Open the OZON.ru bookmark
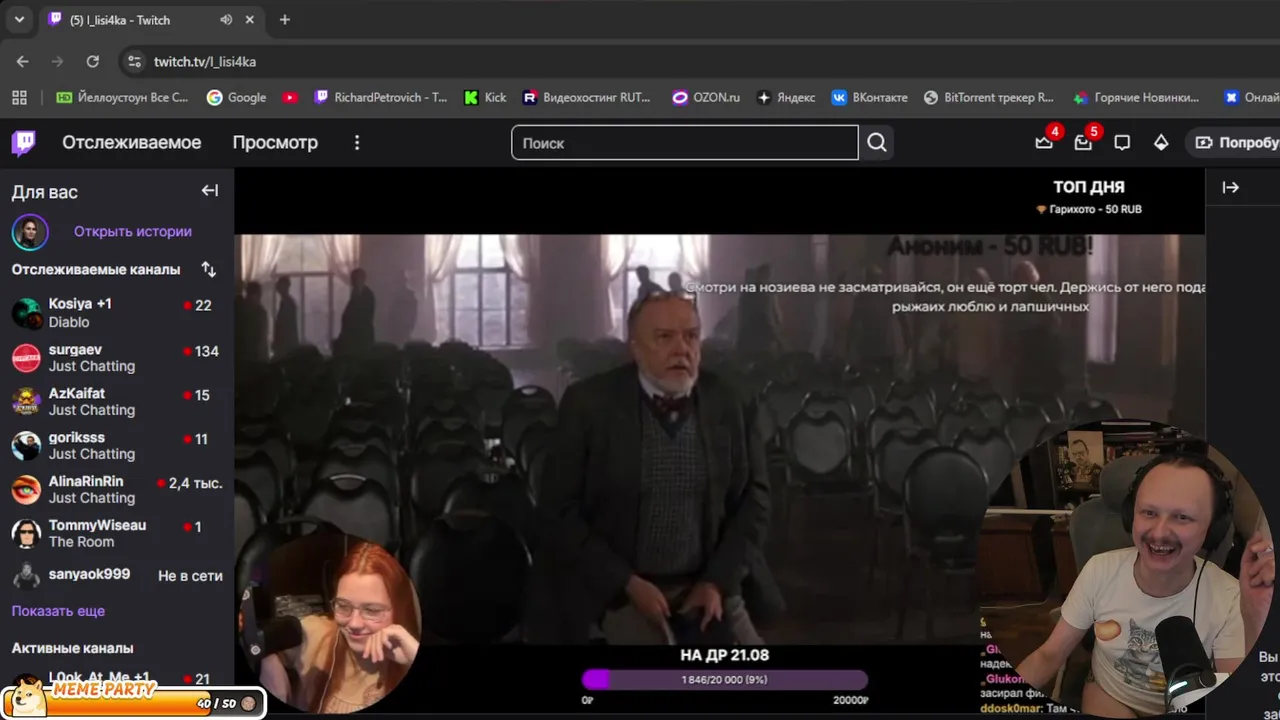 click(707, 97)
